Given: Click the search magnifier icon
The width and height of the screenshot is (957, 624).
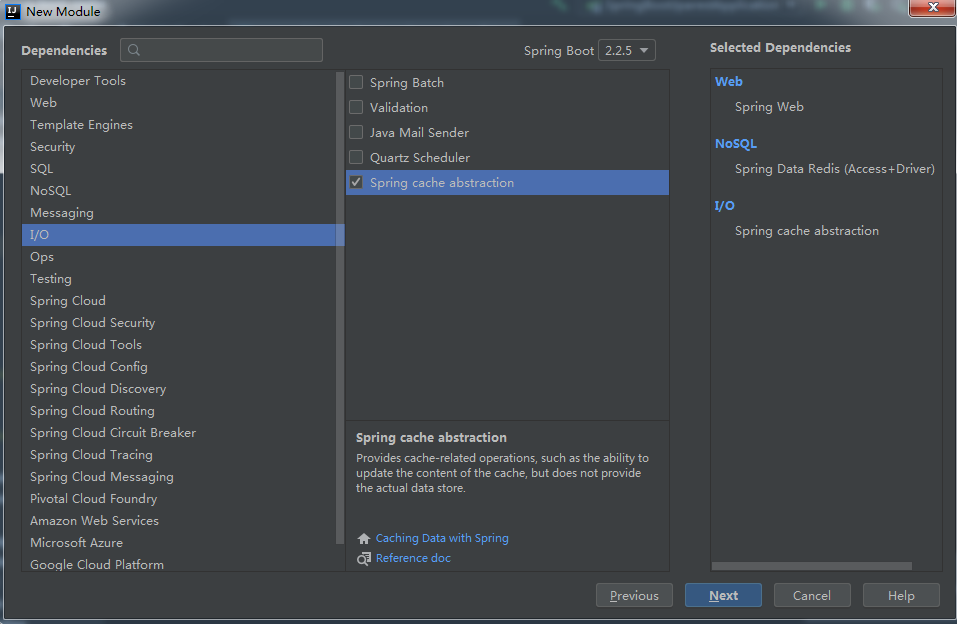Looking at the screenshot, I should tap(134, 50).
